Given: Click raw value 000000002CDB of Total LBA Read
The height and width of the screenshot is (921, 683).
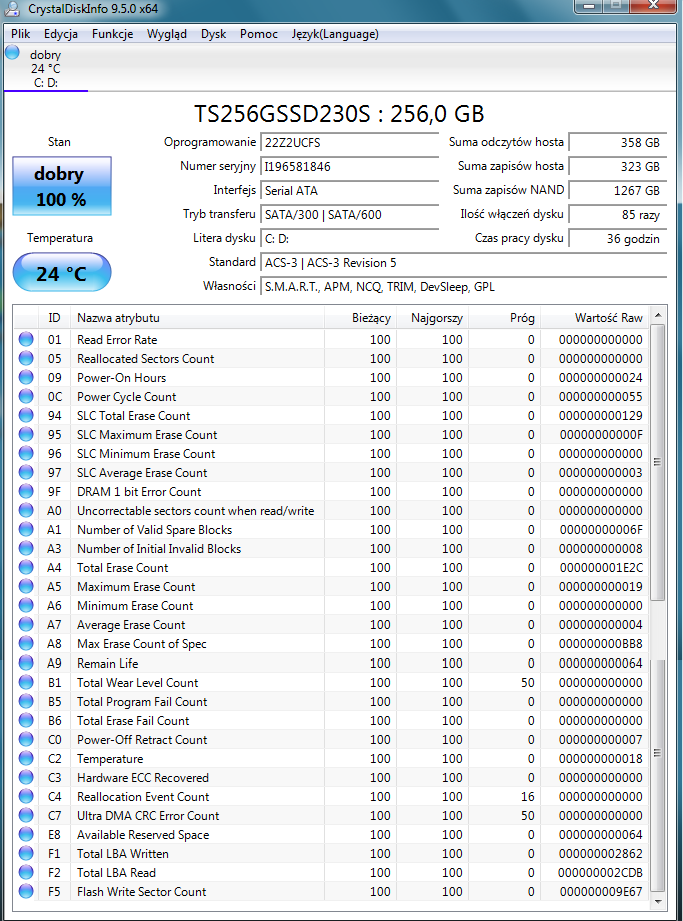Looking at the screenshot, I should point(600,873).
